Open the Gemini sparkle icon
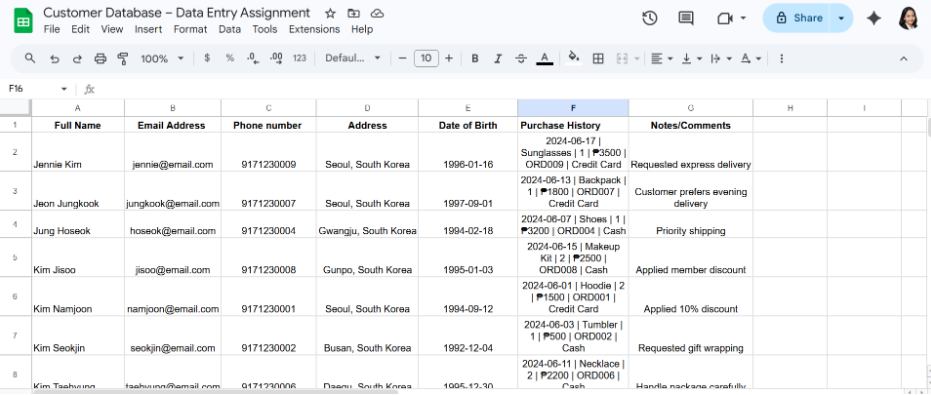 873,18
